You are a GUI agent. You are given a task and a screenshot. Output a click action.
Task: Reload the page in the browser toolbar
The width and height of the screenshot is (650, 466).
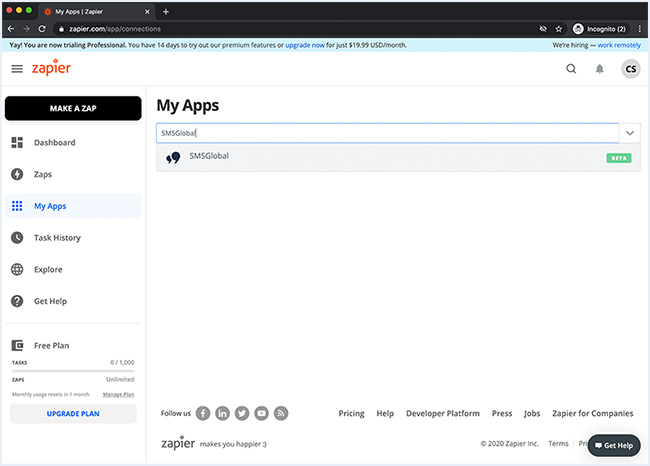[42, 29]
